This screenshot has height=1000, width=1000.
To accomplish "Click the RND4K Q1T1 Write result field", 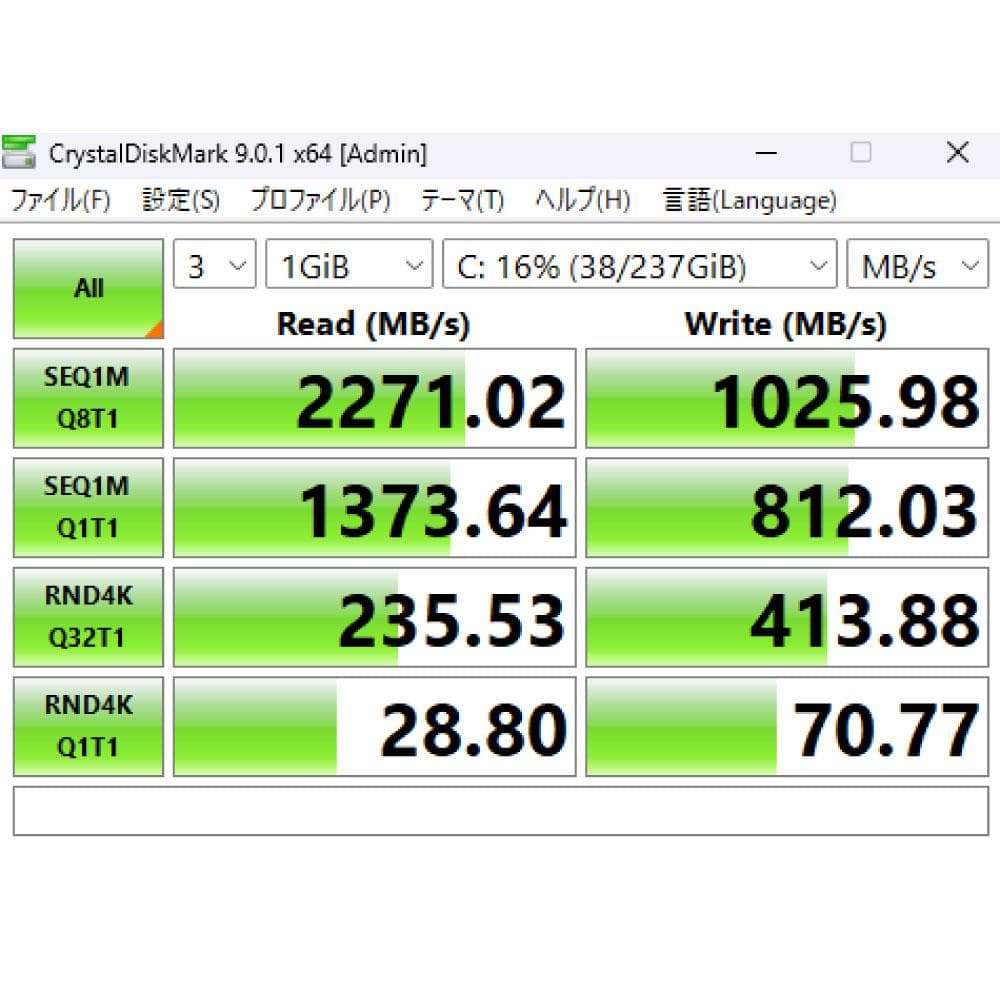I will tap(785, 725).
